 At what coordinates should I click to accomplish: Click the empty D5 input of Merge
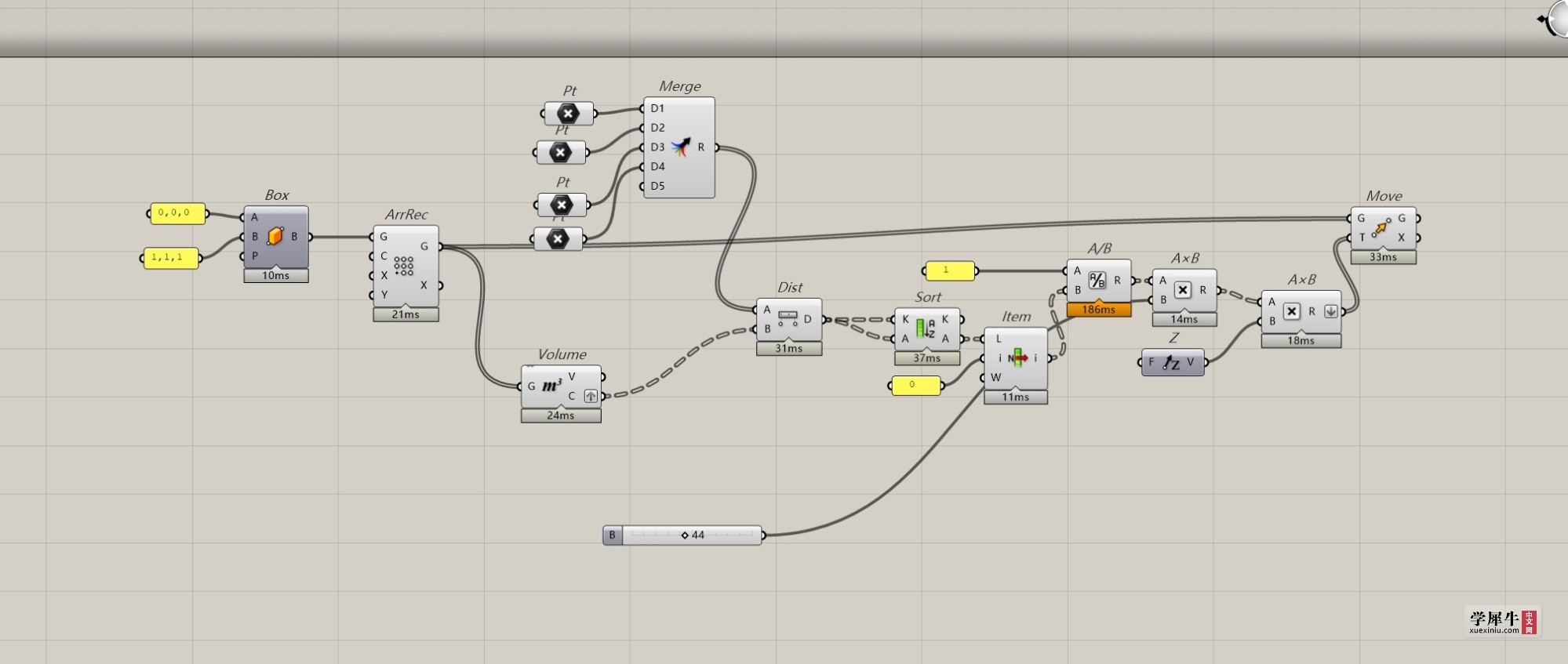[656, 186]
